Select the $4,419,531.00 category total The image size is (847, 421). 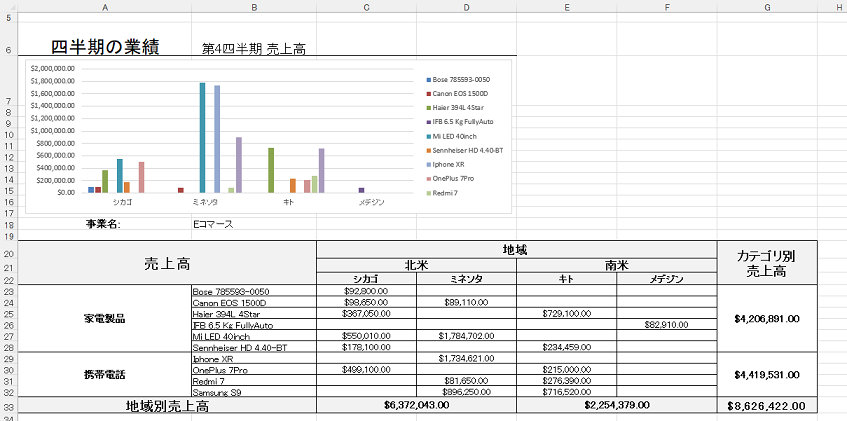[767, 375]
